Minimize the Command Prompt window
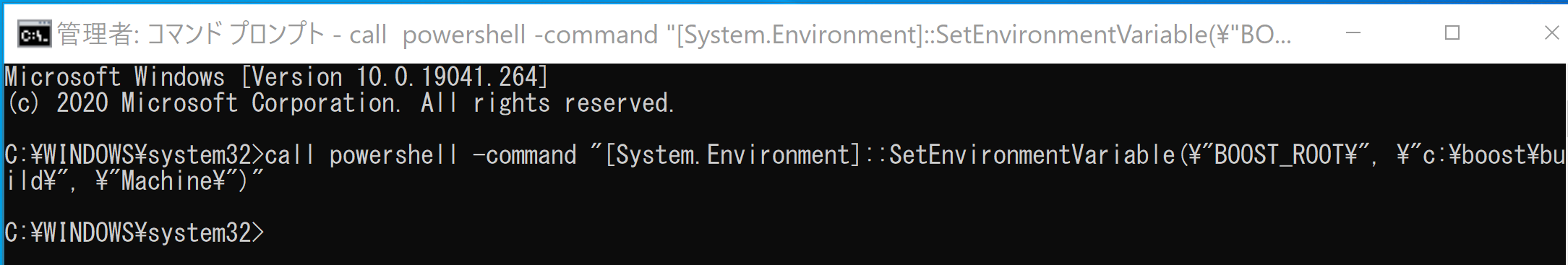 coord(1353,33)
